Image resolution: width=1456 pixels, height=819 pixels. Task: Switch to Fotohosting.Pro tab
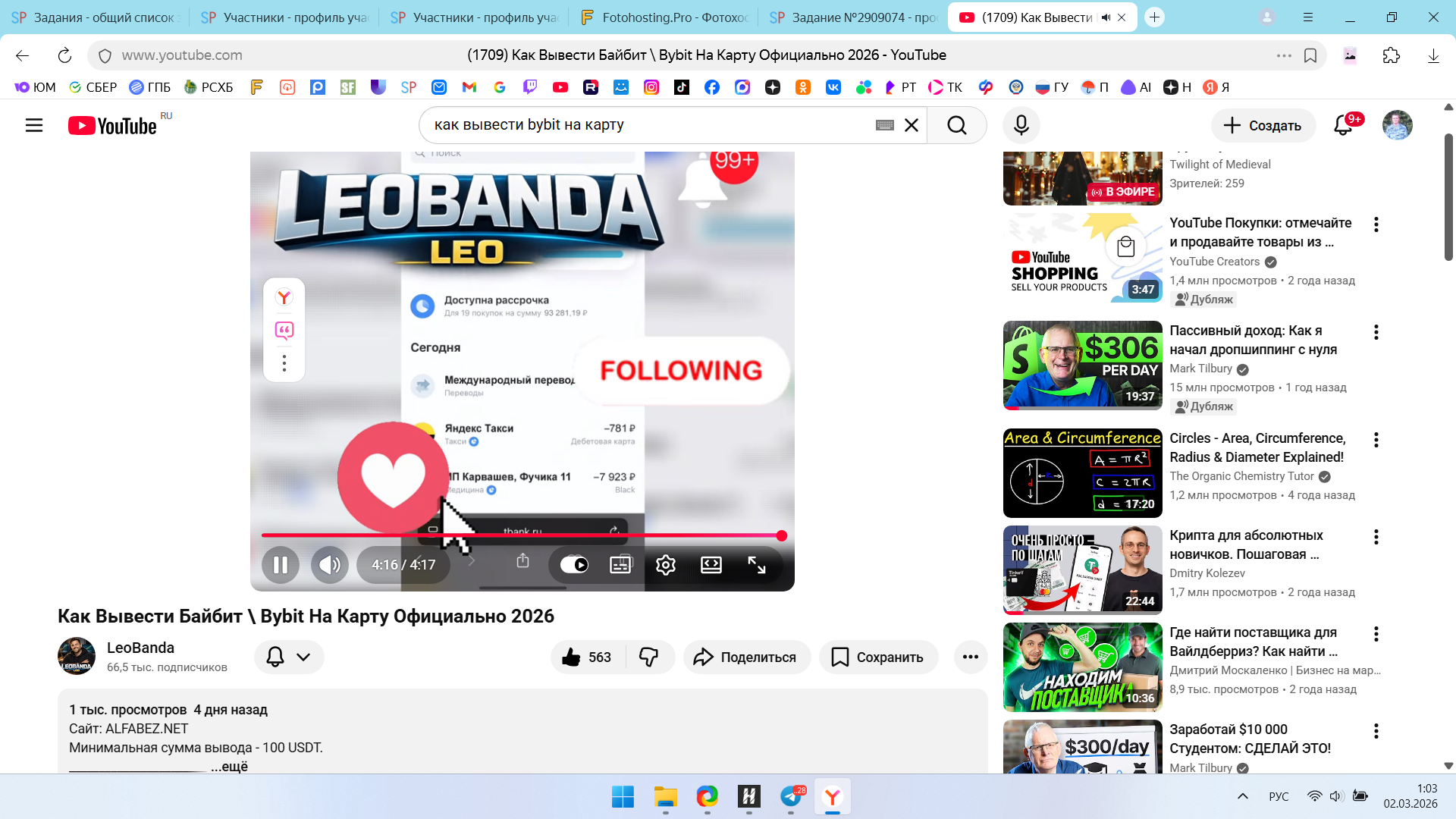(x=663, y=17)
